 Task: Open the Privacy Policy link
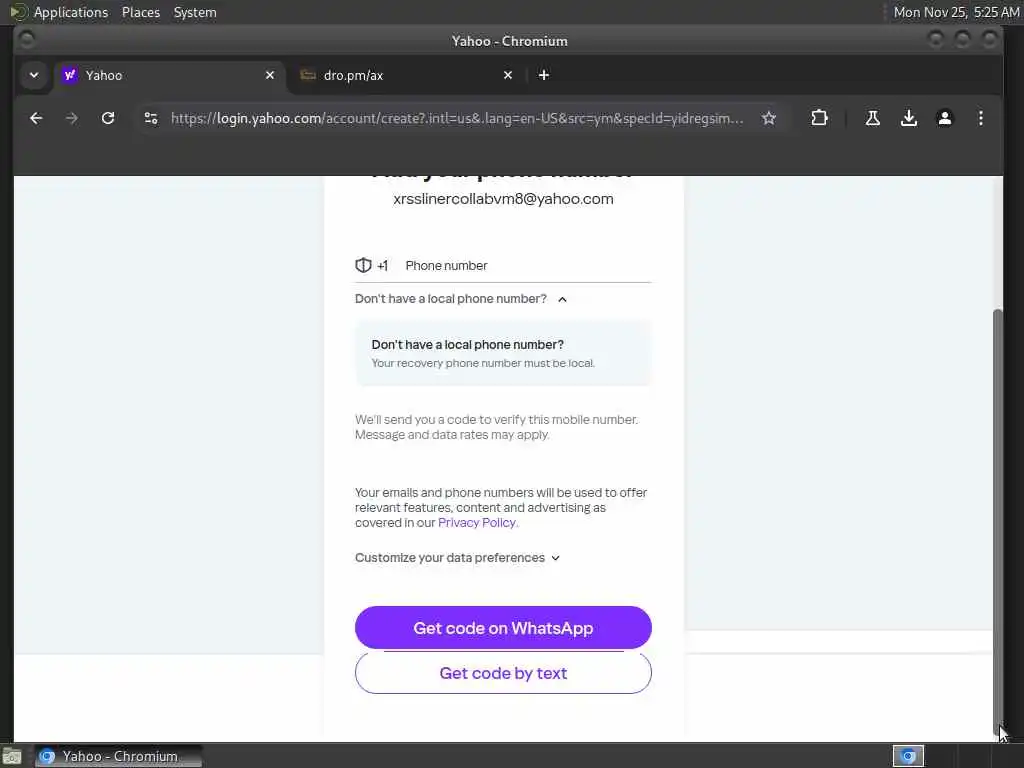click(477, 522)
